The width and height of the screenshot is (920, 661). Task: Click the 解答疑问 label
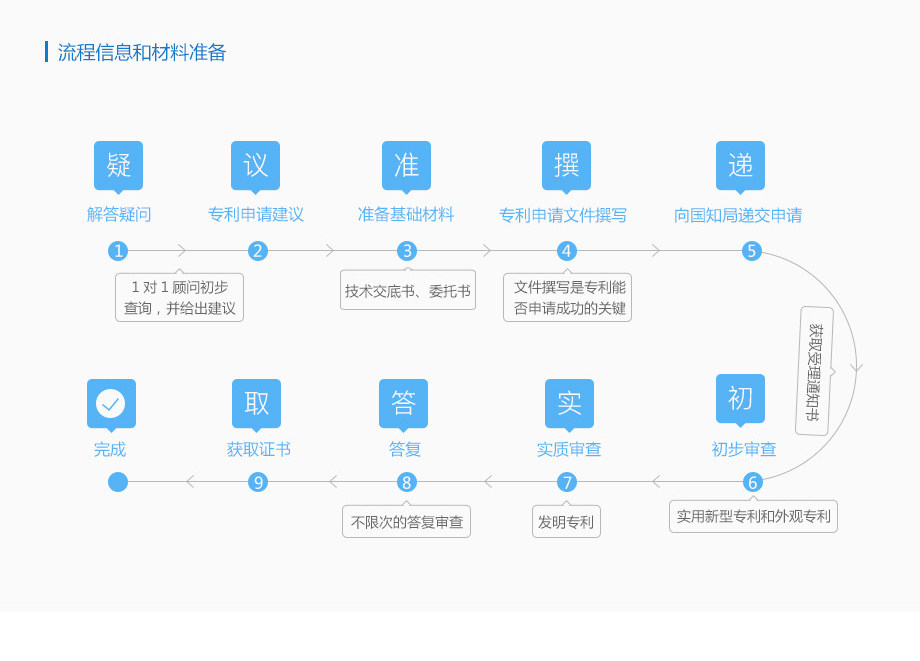click(x=119, y=215)
